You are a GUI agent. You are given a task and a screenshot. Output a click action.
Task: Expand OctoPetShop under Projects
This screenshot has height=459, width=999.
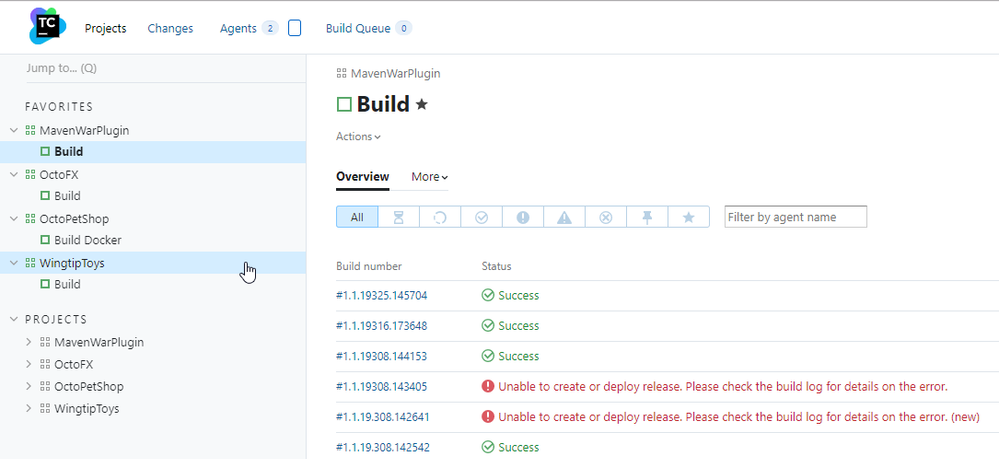click(x=28, y=386)
